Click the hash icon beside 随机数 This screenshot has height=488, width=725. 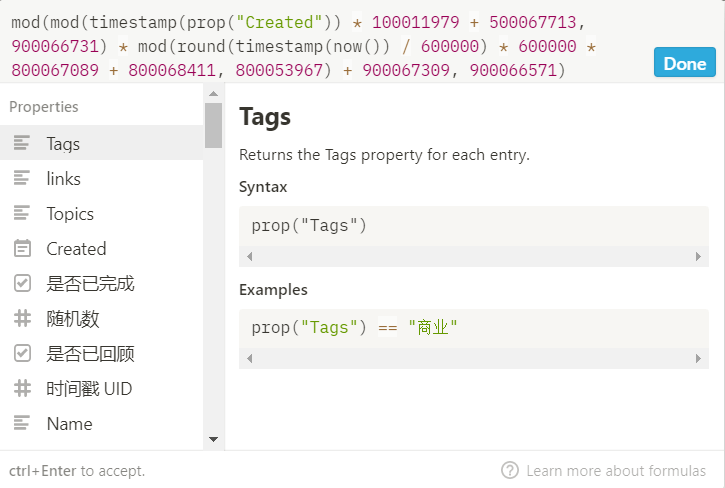coord(22,319)
